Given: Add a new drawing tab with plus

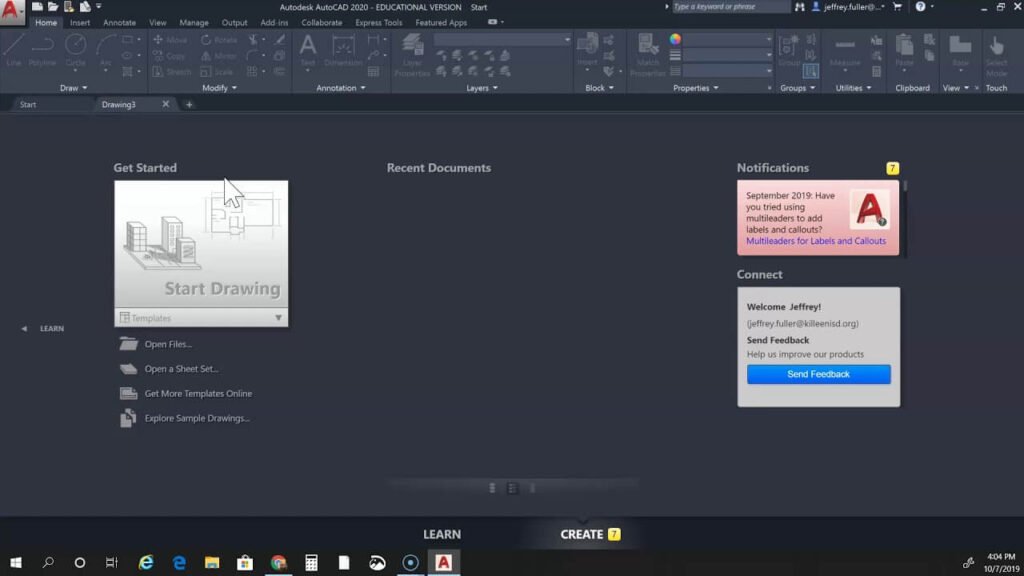Looking at the screenshot, I should tap(189, 104).
